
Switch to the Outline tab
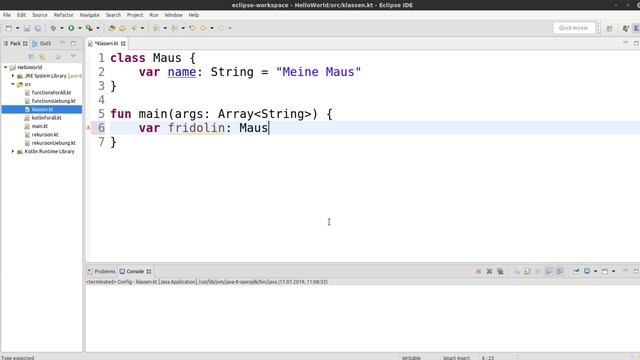pyautogui.click(x=42, y=43)
